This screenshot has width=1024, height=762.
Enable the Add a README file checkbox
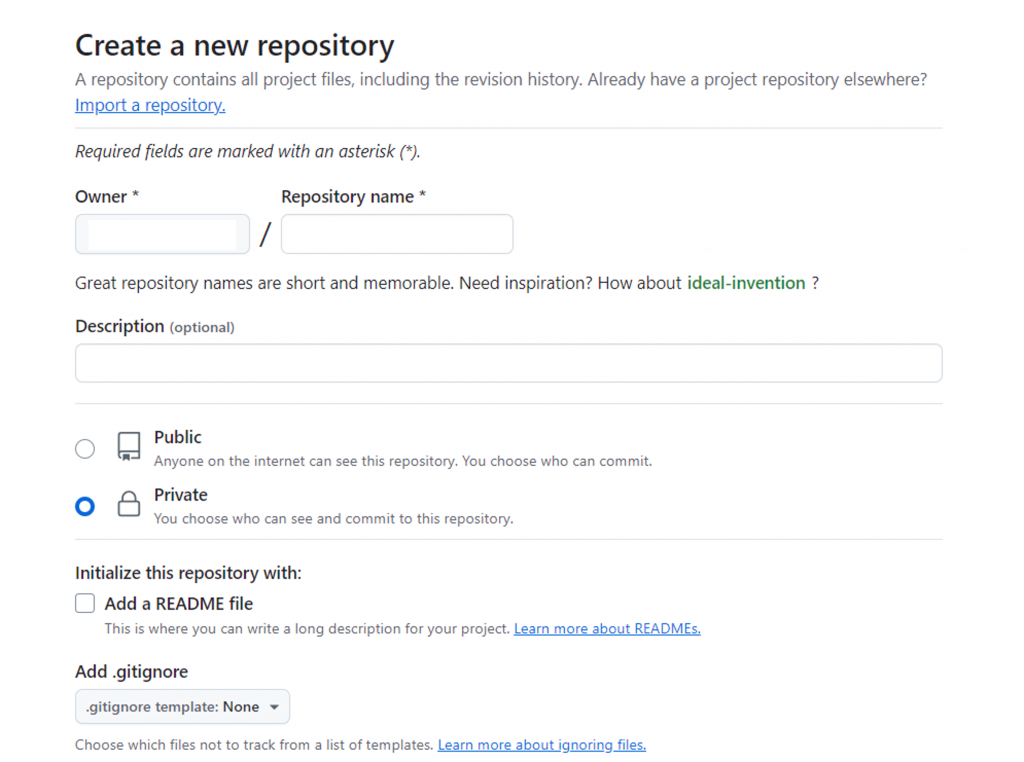tap(86, 603)
